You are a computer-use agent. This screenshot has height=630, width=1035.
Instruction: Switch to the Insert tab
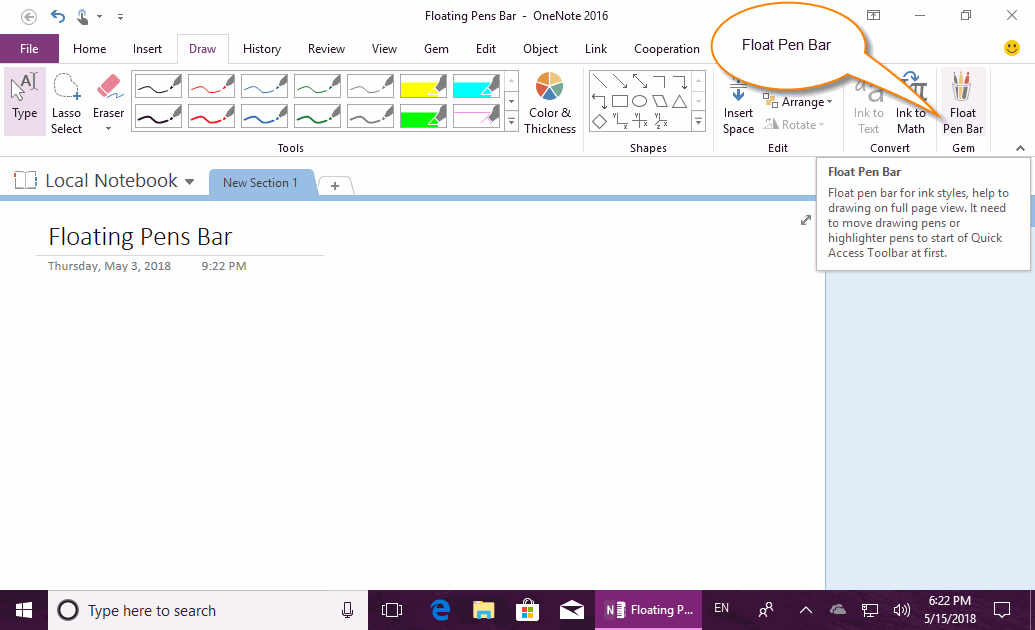[147, 49]
